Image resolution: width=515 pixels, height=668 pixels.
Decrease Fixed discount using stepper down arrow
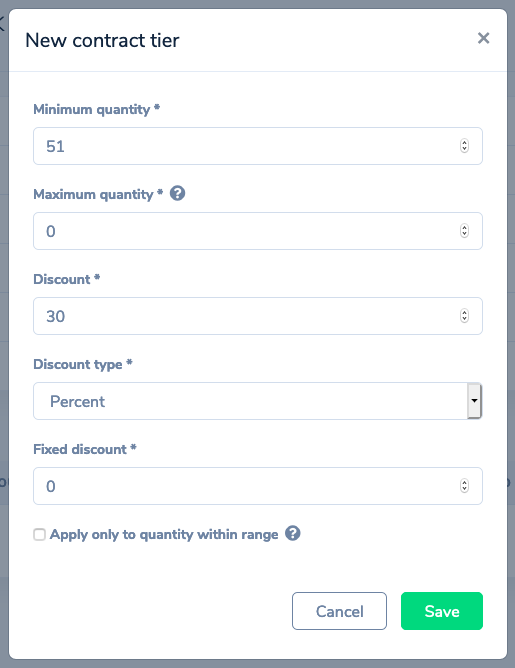click(464, 489)
